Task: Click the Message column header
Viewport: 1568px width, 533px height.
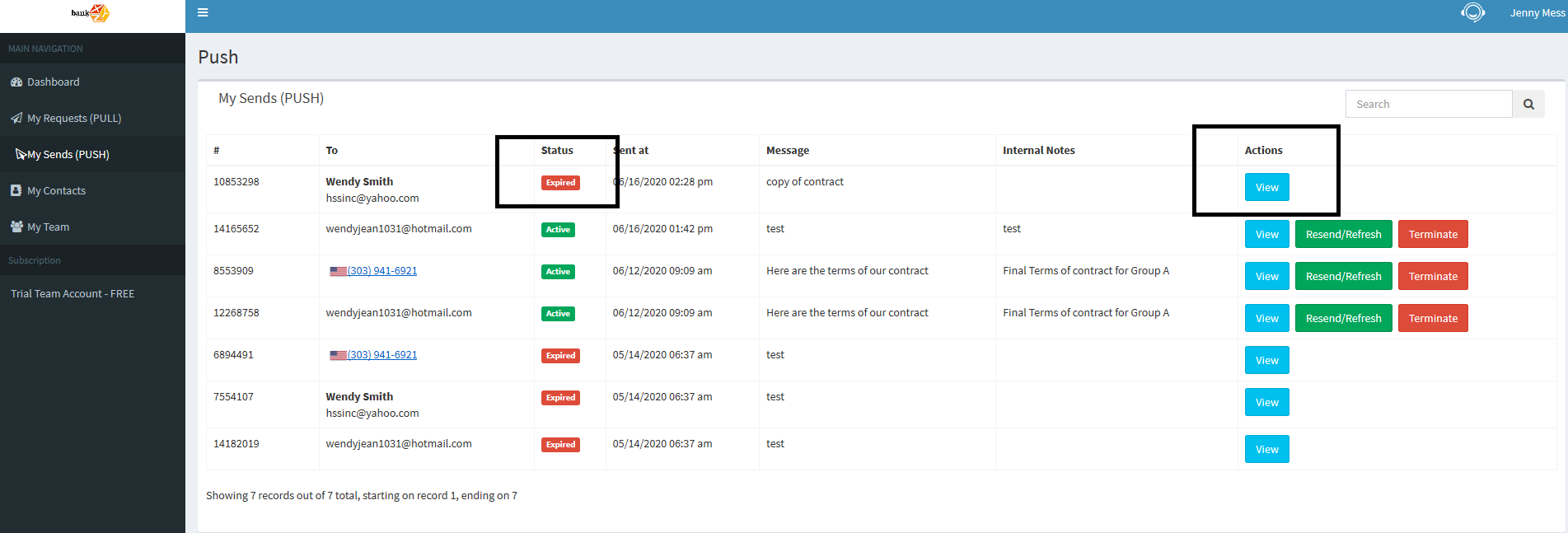Action: [788, 150]
